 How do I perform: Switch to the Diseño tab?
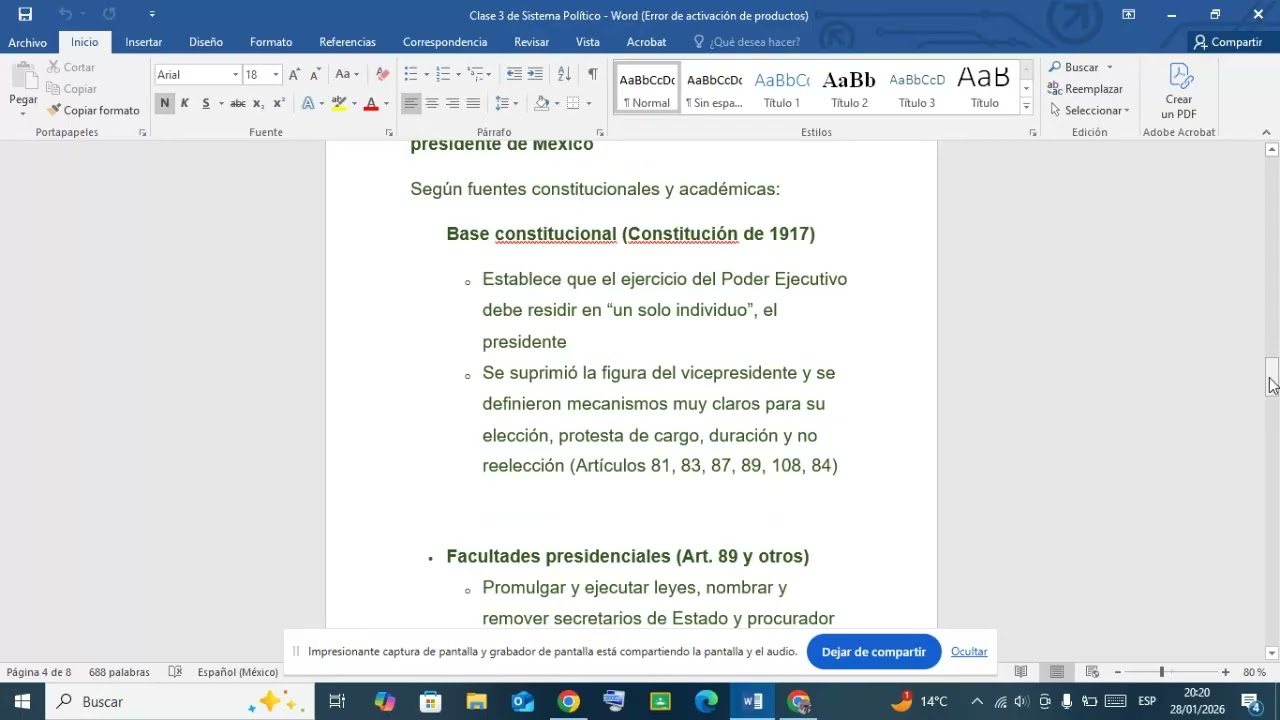[x=206, y=42]
